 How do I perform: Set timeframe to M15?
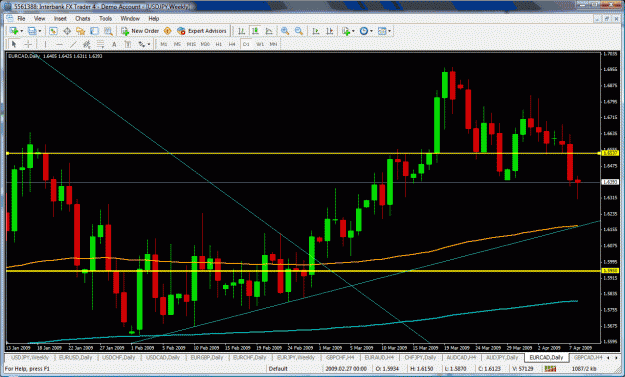pyautogui.click(x=191, y=44)
